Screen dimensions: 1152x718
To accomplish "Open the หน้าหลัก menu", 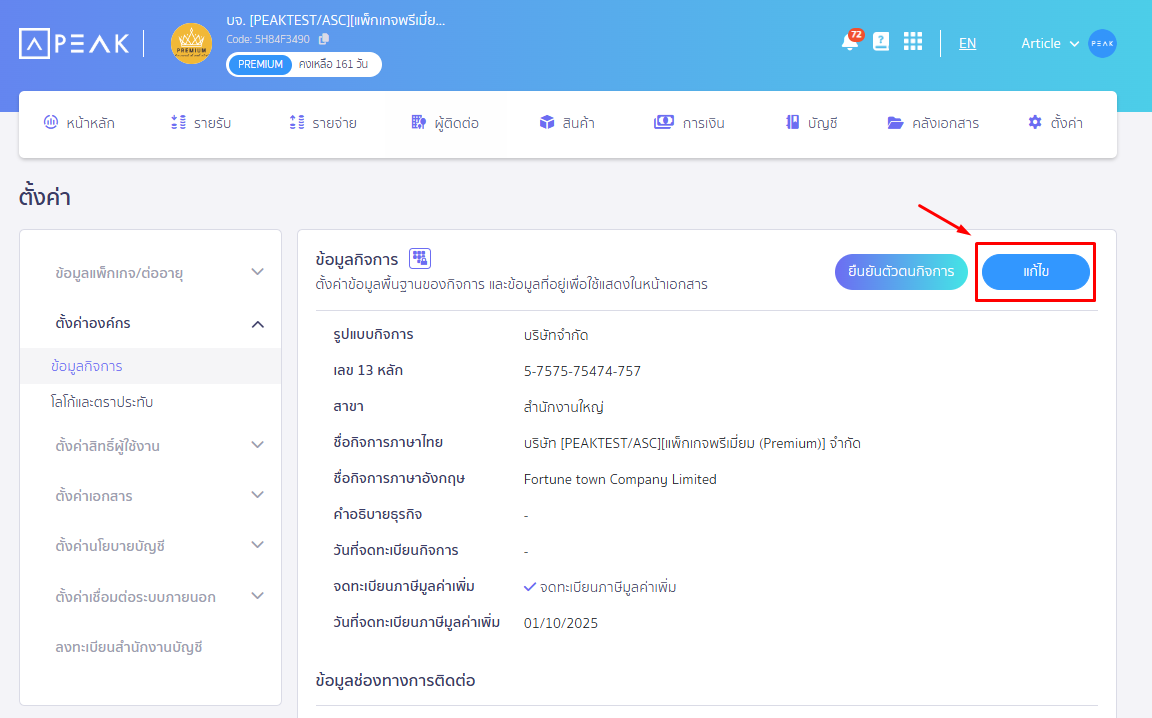I will click(79, 123).
